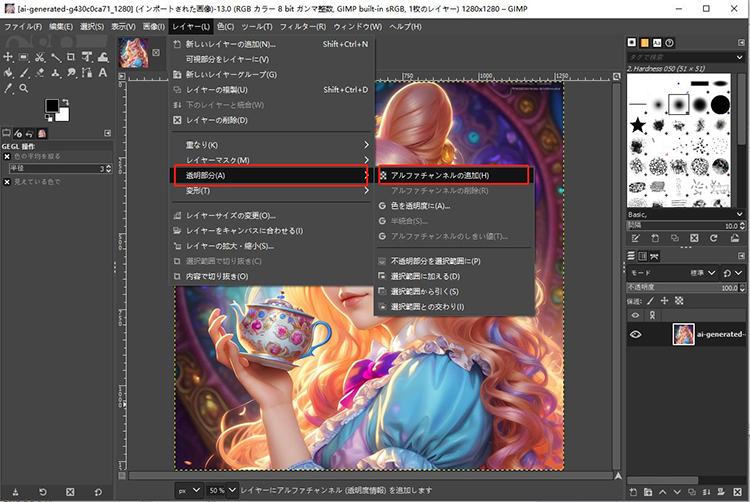Open the Tool Options tab
Screen dimensions: 750x502
[6, 133]
